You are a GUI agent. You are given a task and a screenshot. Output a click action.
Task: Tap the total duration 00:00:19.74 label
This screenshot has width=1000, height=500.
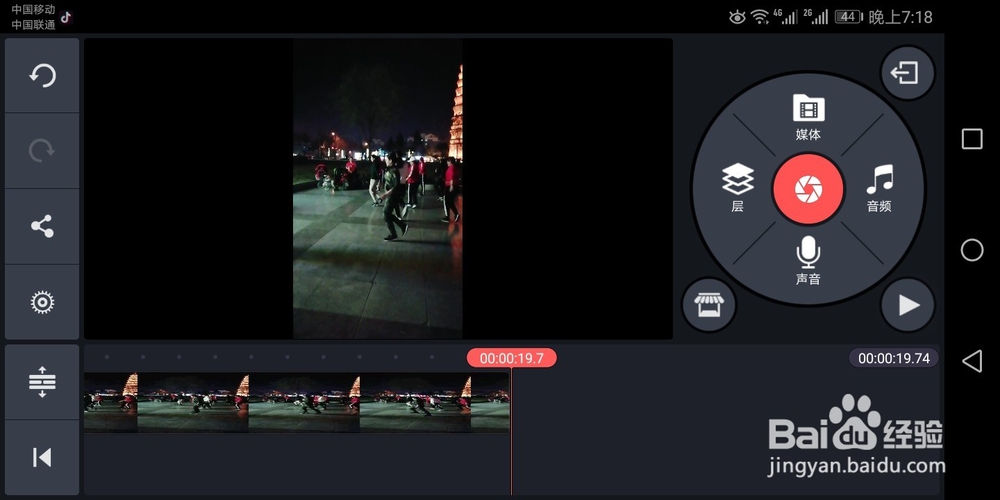[893, 358]
